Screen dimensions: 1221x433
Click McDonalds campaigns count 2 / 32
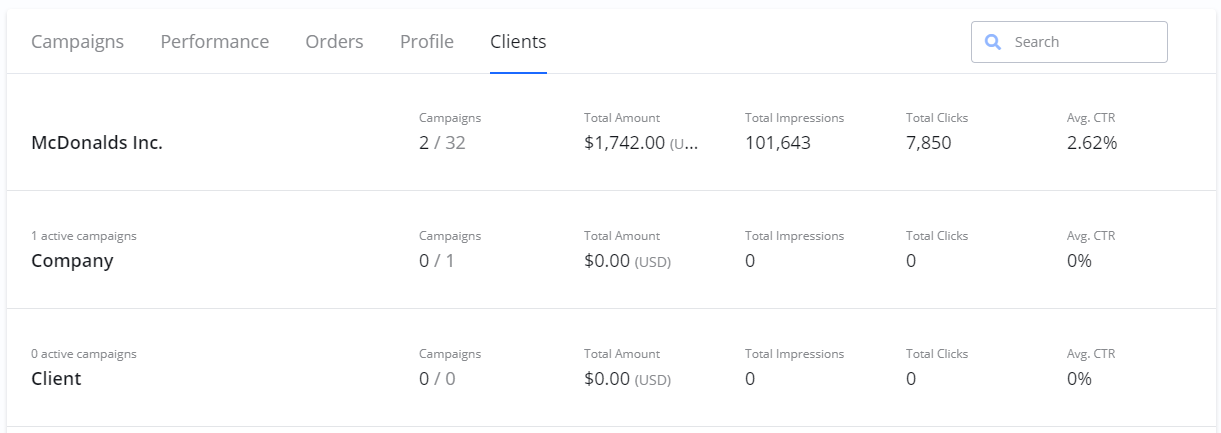tap(442, 143)
